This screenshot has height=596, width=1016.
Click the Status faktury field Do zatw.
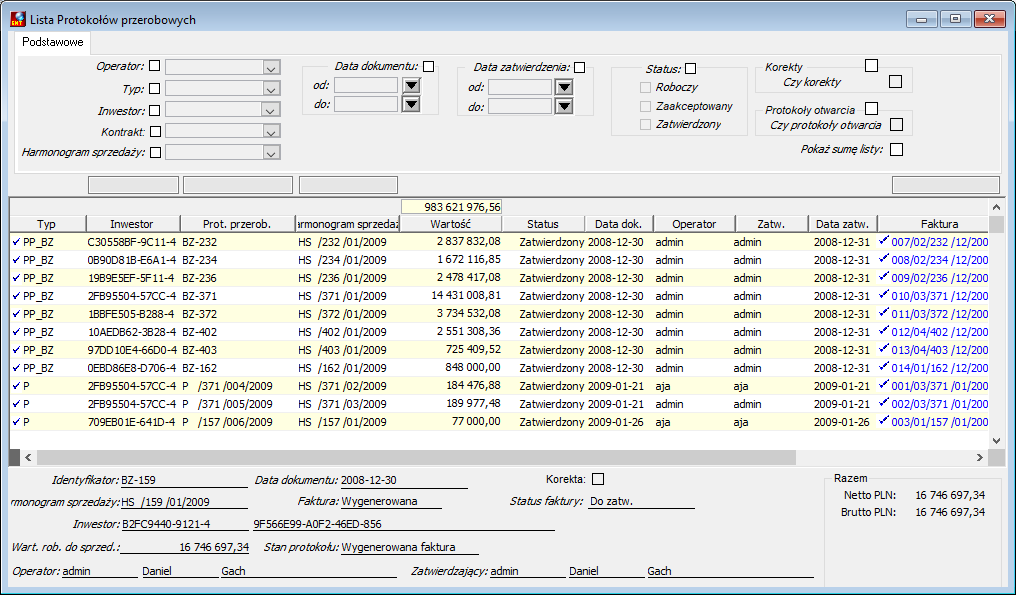[x=641, y=501]
